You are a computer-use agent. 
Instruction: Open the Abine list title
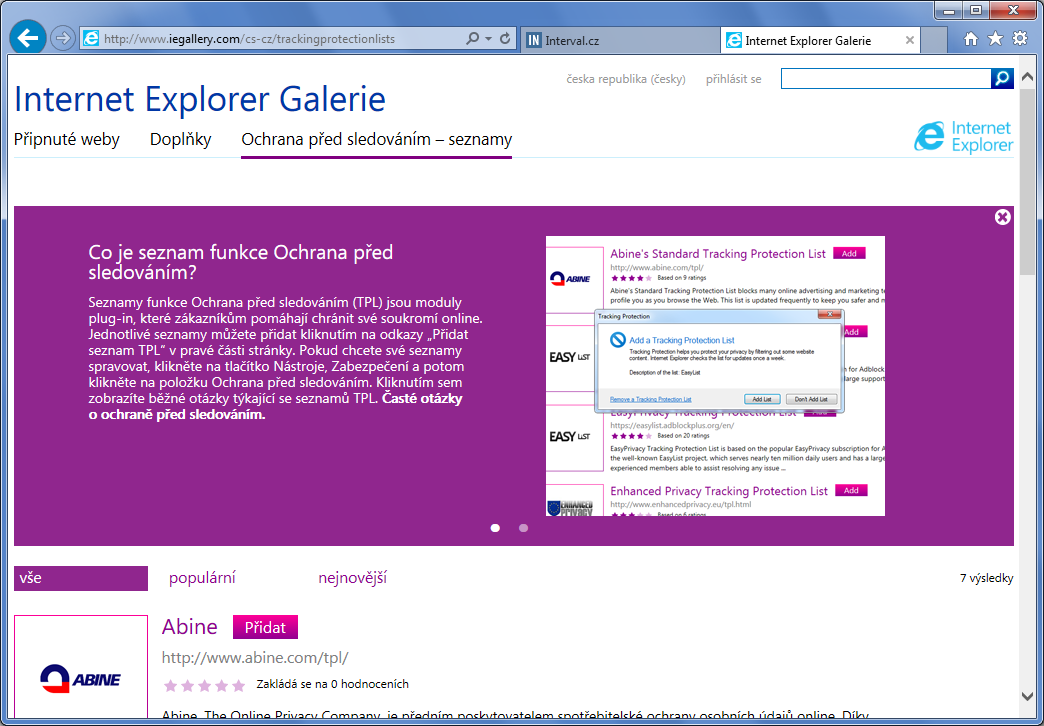pyautogui.click(x=190, y=627)
